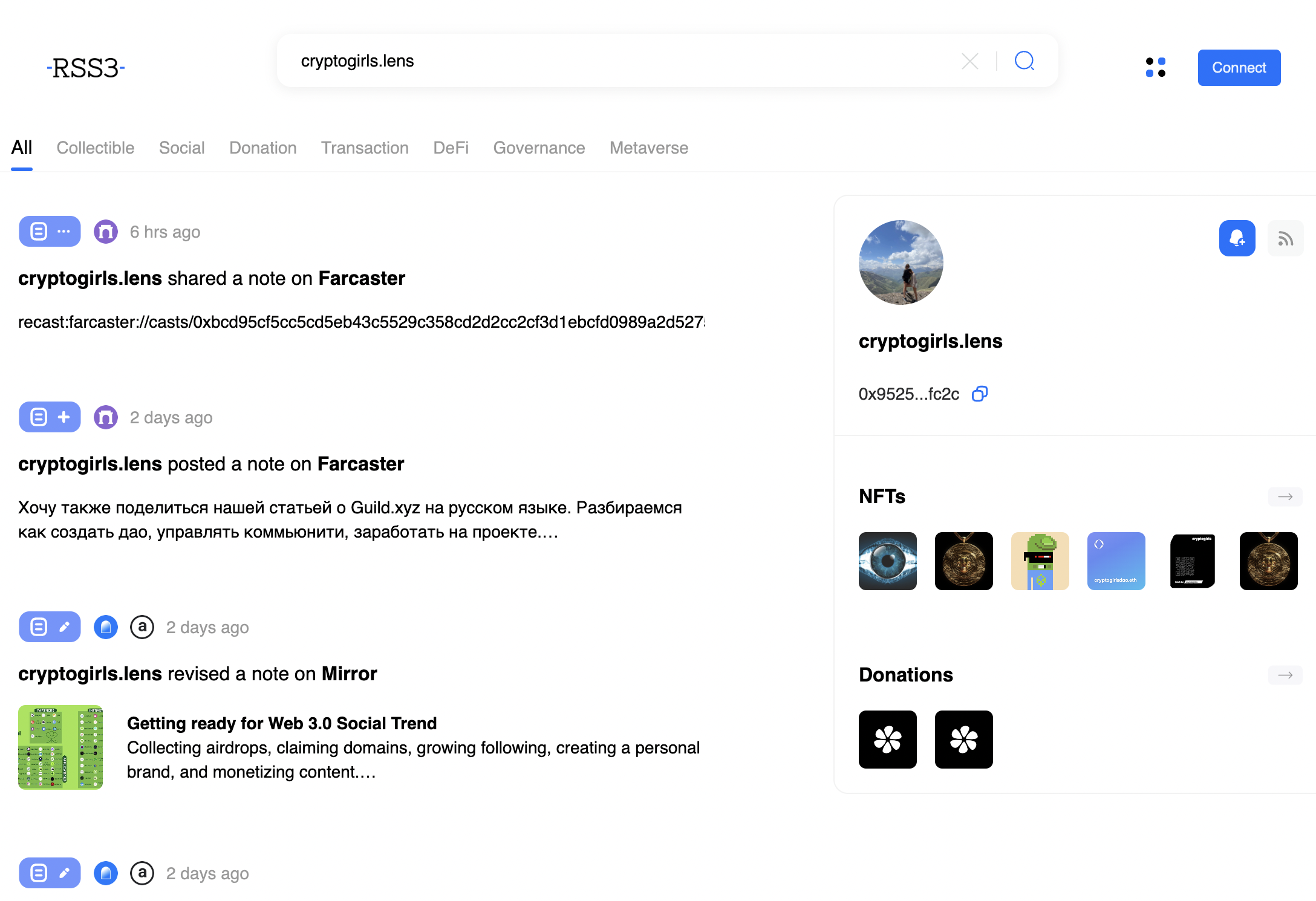Expand the Donations section arrow

pos(1285,675)
